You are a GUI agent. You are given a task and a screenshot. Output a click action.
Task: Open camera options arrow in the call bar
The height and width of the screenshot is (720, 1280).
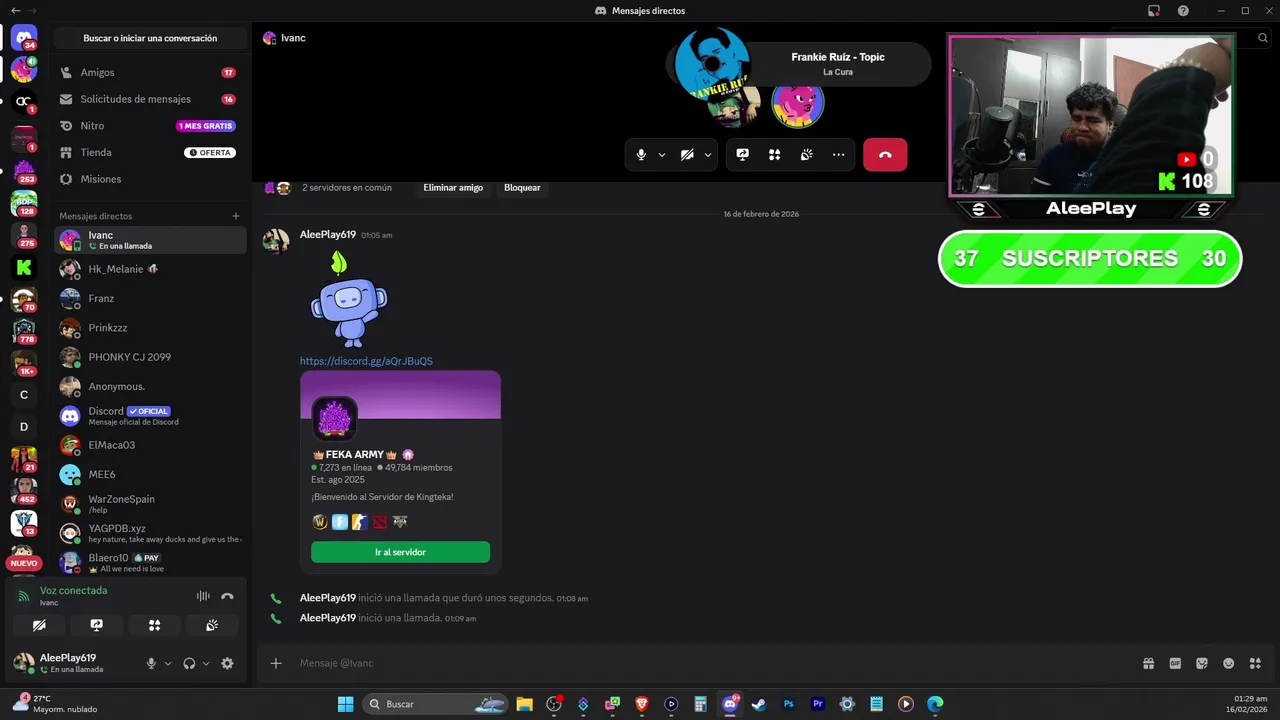pos(708,155)
